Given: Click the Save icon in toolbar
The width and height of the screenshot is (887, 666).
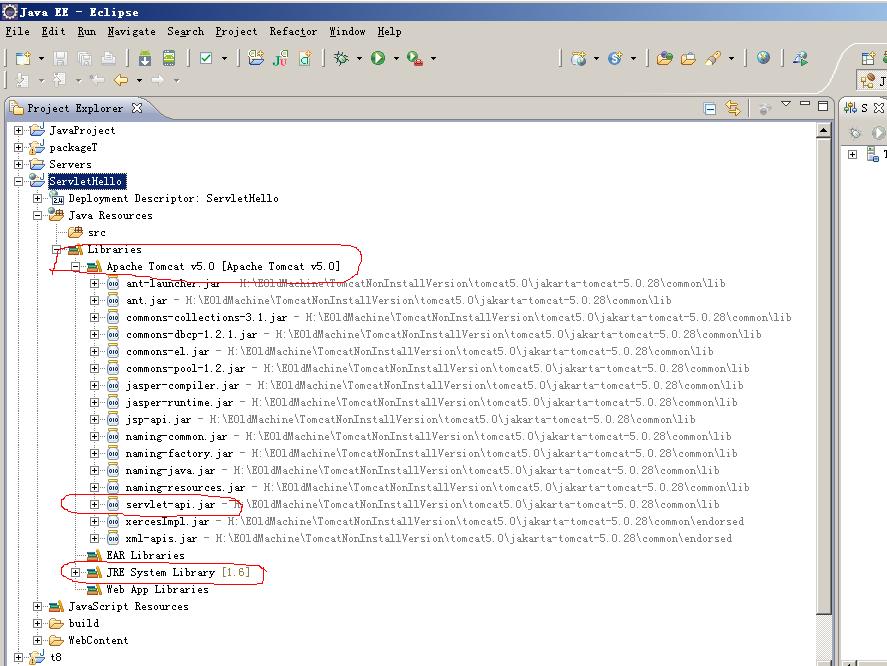Looking at the screenshot, I should tap(61, 58).
